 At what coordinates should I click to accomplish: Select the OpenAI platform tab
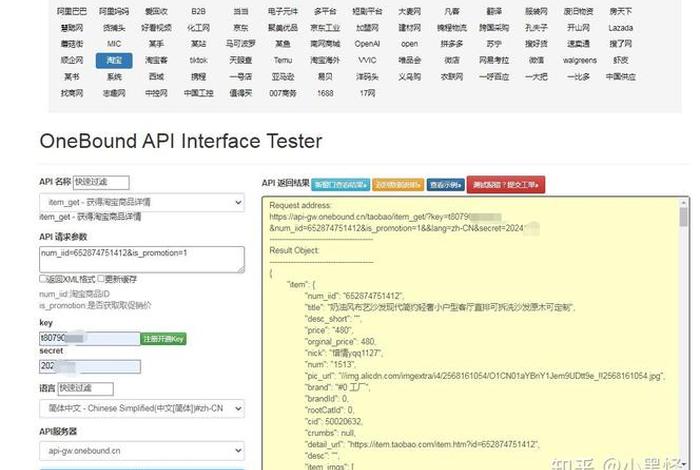click(x=367, y=44)
